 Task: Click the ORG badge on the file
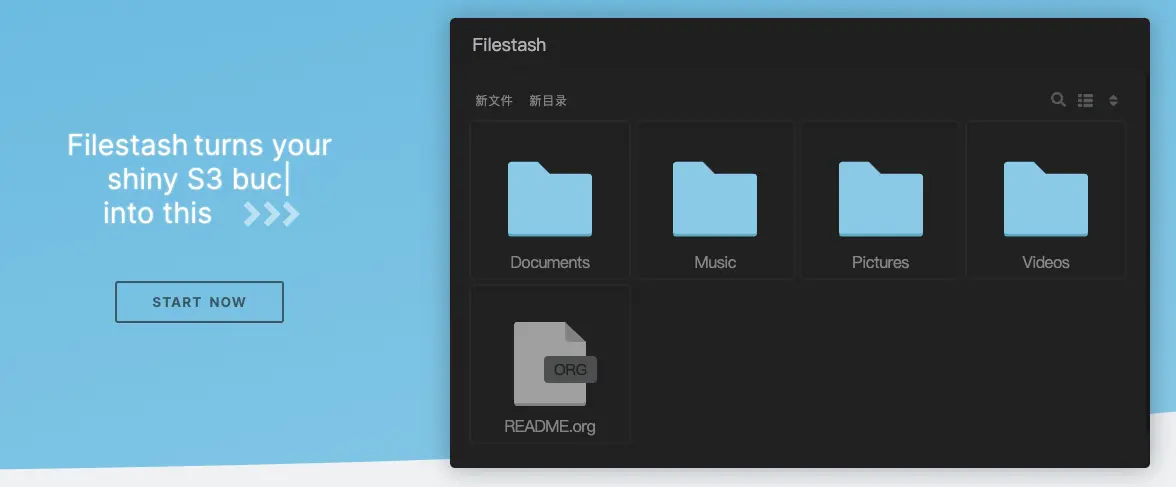point(570,369)
